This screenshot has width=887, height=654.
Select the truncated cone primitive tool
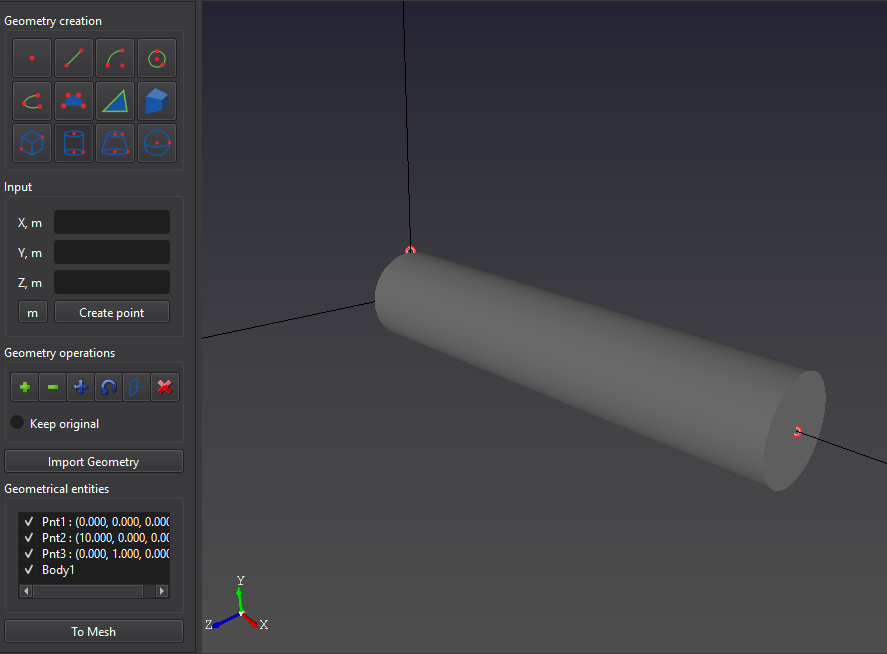click(115, 143)
